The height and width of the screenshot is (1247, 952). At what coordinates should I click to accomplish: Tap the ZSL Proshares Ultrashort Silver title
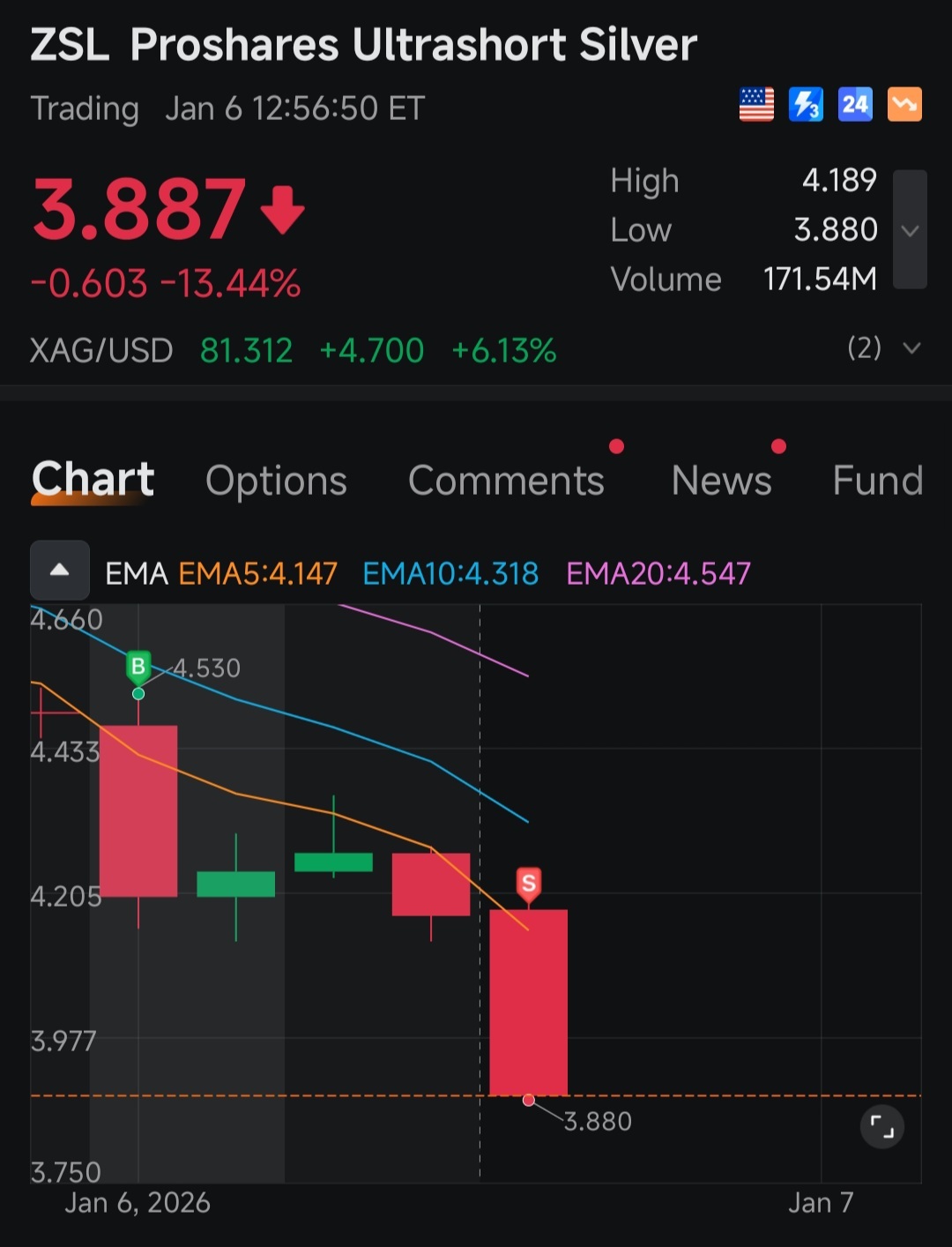click(363, 45)
